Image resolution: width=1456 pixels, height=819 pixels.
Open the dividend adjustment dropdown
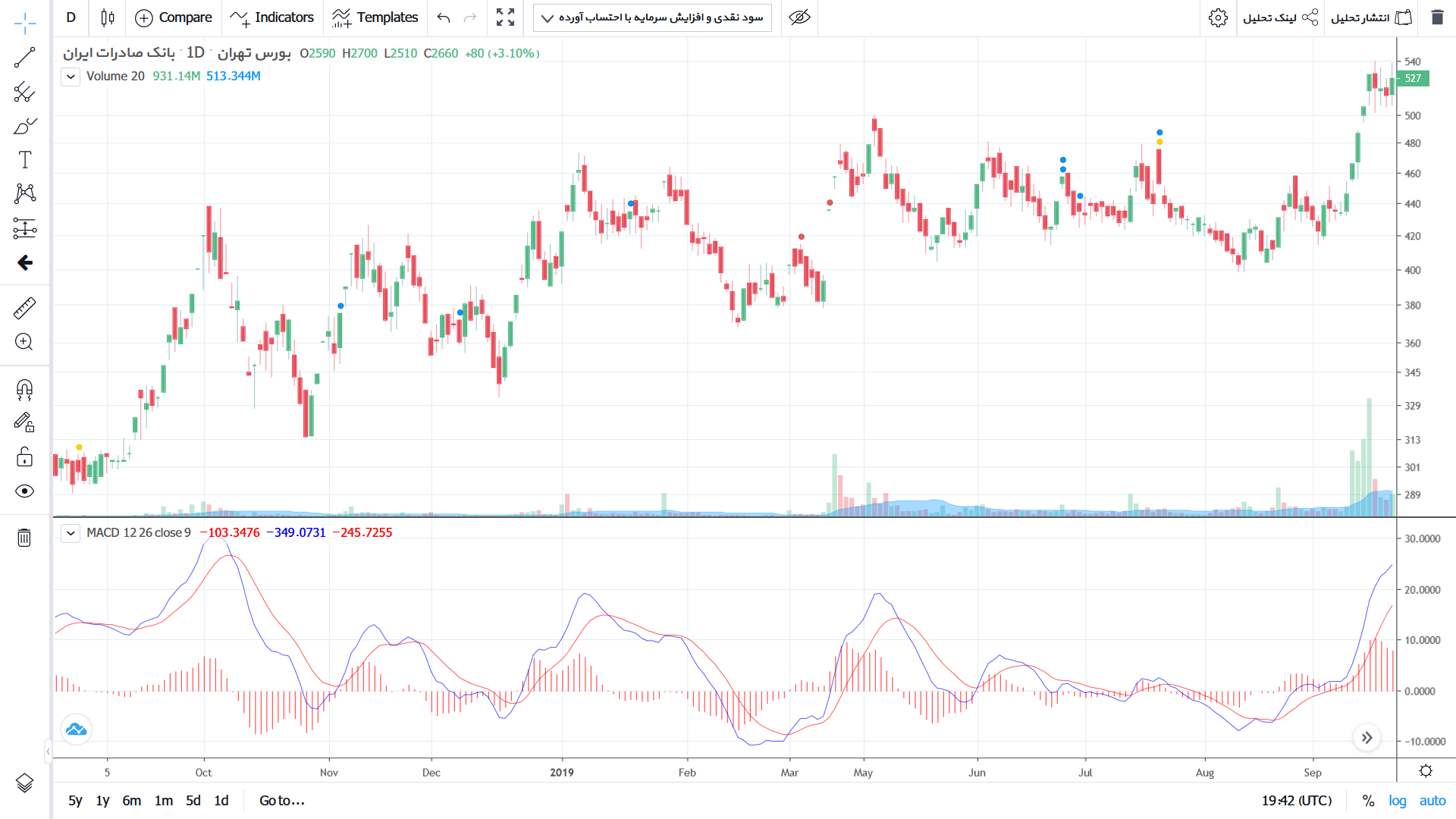(x=652, y=17)
